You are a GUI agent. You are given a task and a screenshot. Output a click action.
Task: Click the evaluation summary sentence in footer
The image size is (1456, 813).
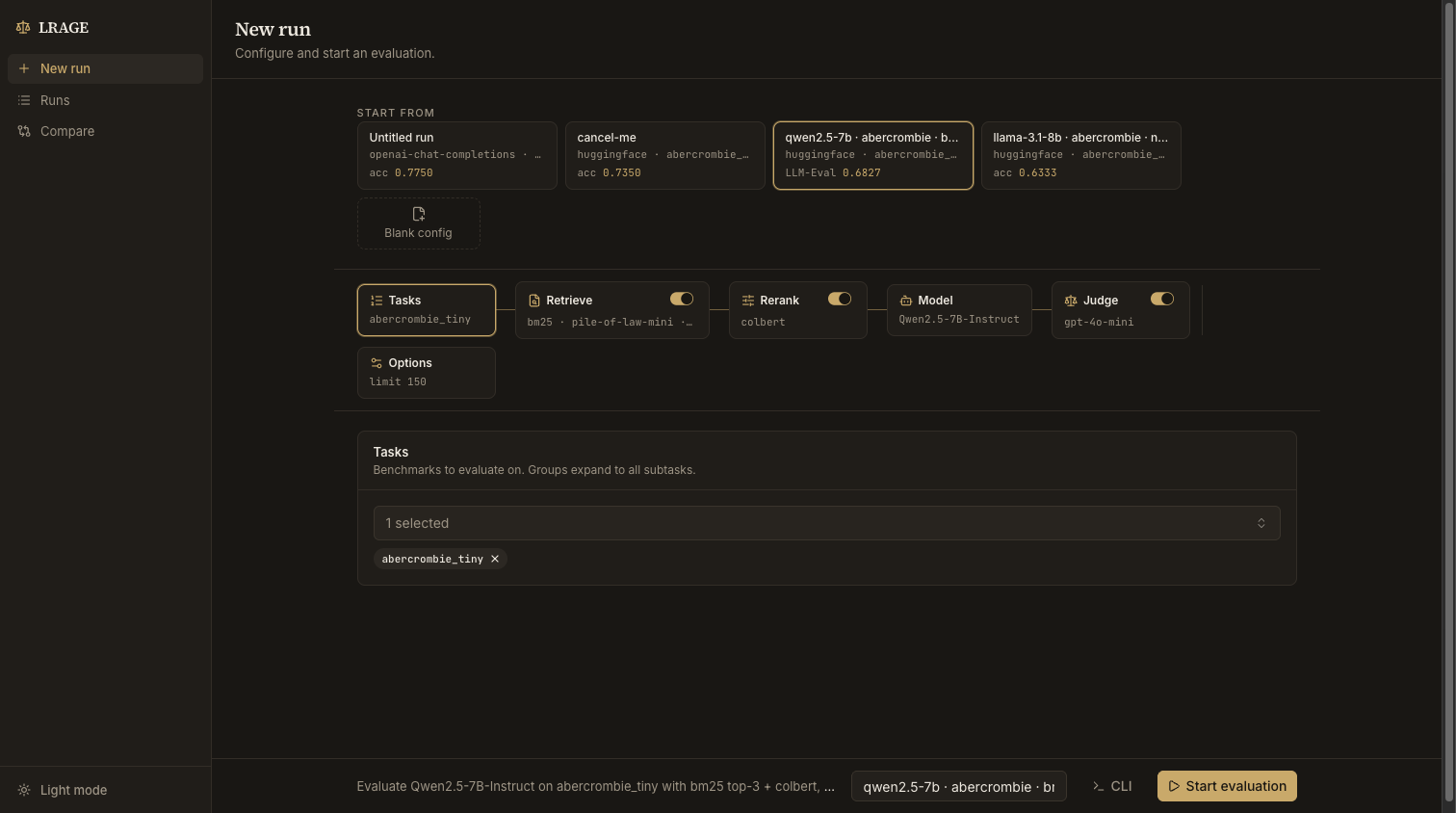click(596, 786)
